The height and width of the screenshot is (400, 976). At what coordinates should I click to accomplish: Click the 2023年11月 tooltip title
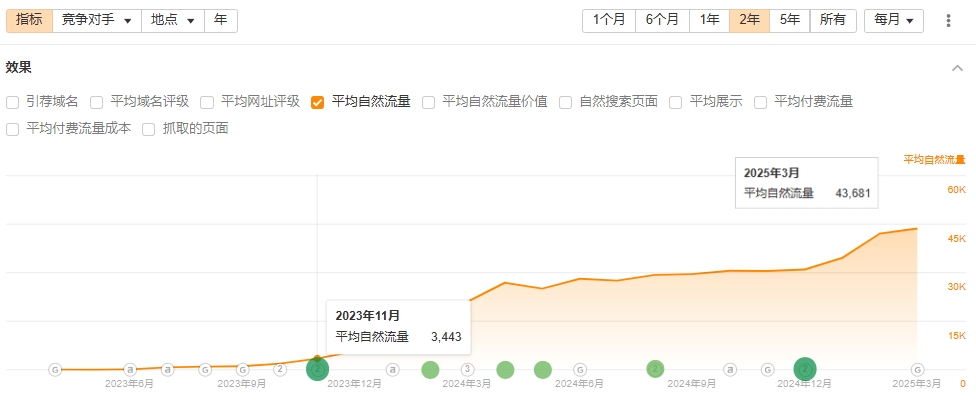pos(368,315)
